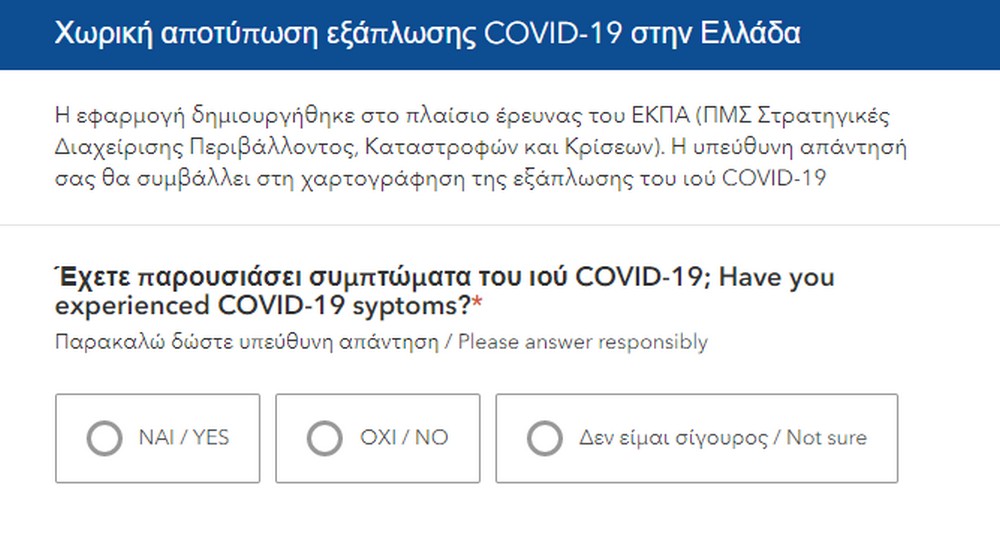The width and height of the screenshot is (1000, 540).
Task: Click the red required asterisk
Action: click(476, 305)
